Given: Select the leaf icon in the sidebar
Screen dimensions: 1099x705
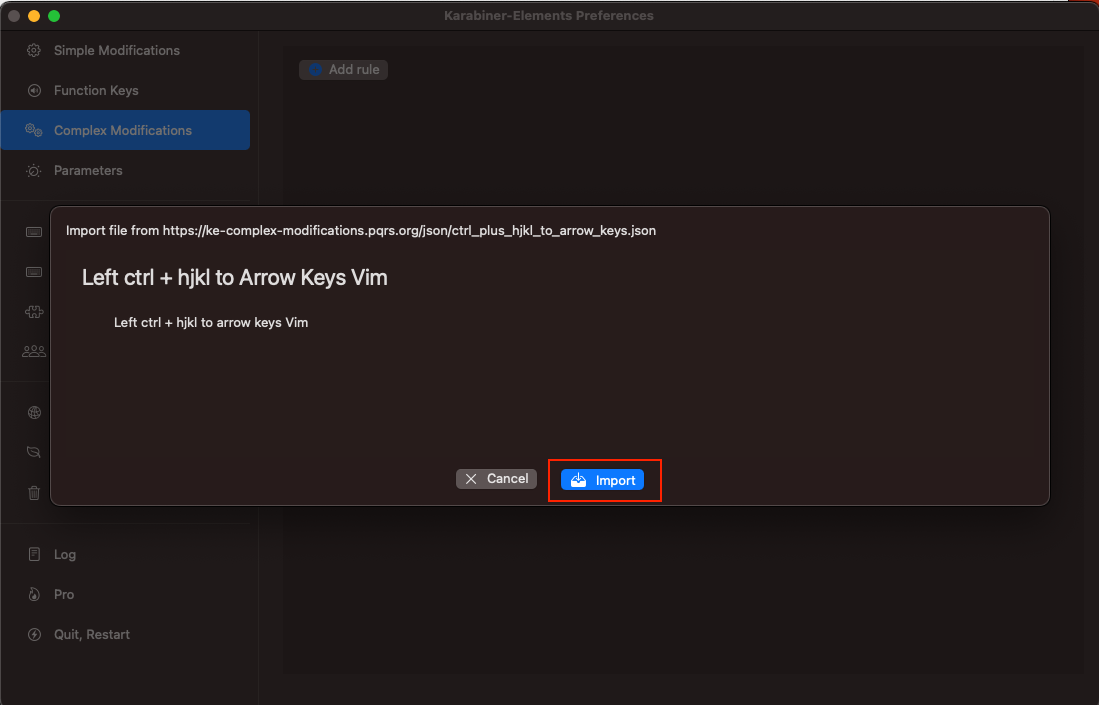Looking at the screenshot, I should (x=33, y=452).
